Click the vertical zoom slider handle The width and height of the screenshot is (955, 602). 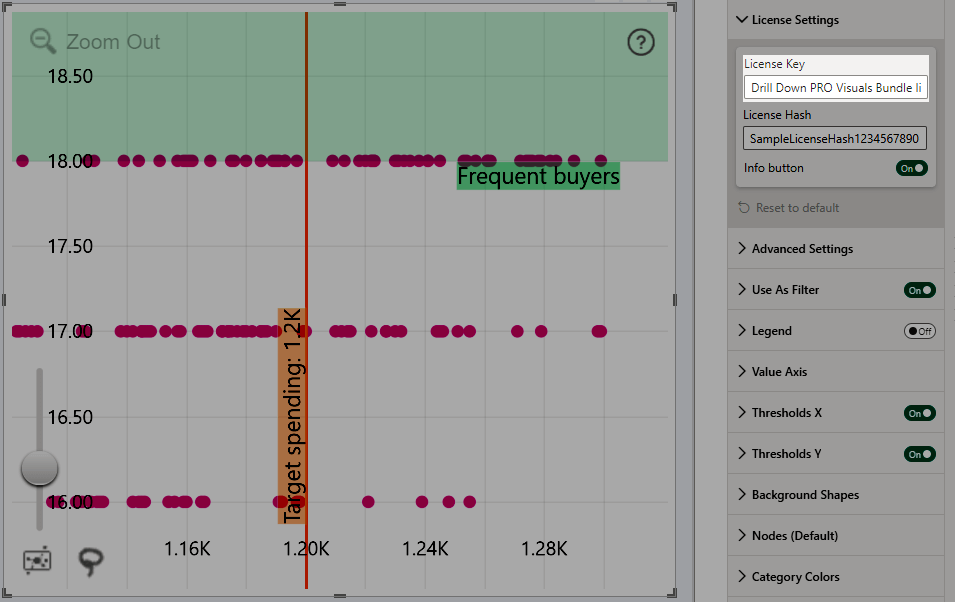click(x=39, y=467)
